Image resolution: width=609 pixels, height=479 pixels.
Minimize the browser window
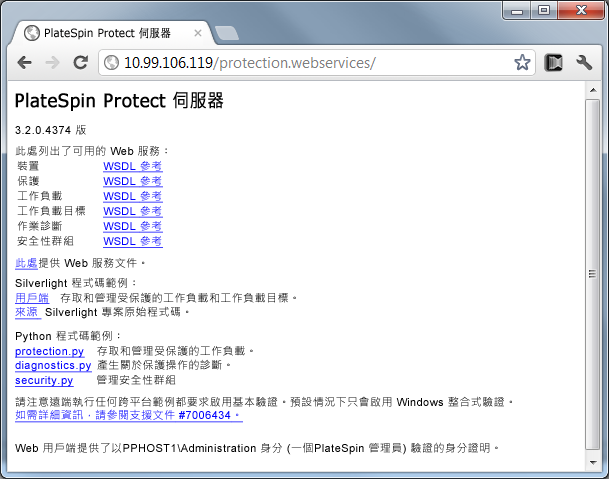tap(517, 10)
